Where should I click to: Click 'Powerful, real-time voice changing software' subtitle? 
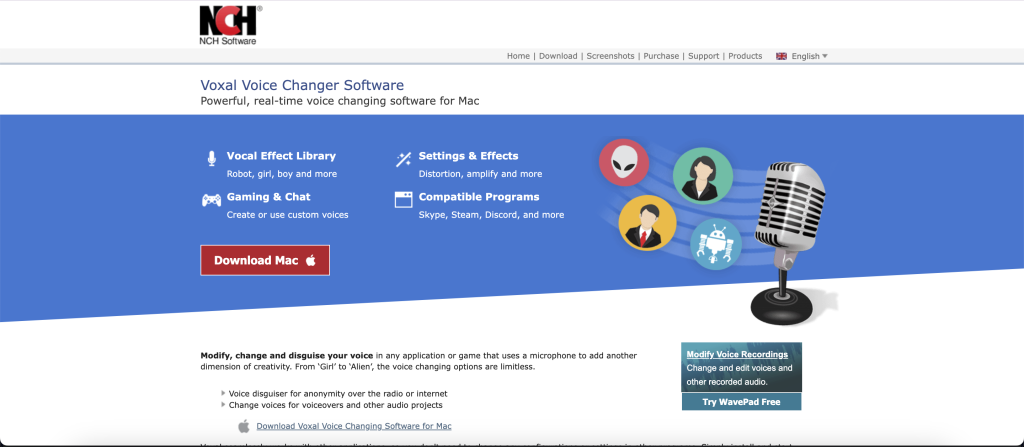coord(340,101)
